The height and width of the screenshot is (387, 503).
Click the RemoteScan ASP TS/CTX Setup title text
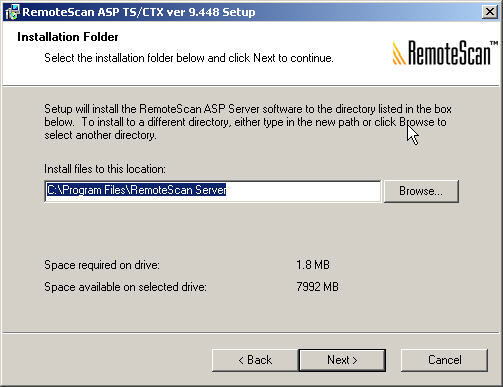click(x=139, y=12)
